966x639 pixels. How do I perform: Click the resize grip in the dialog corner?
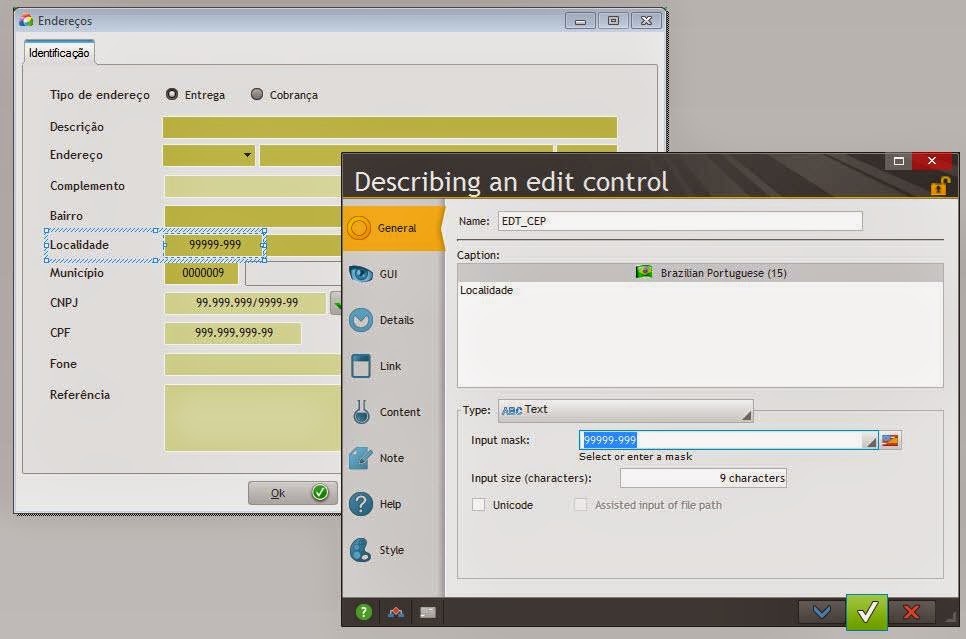point(951,617)
